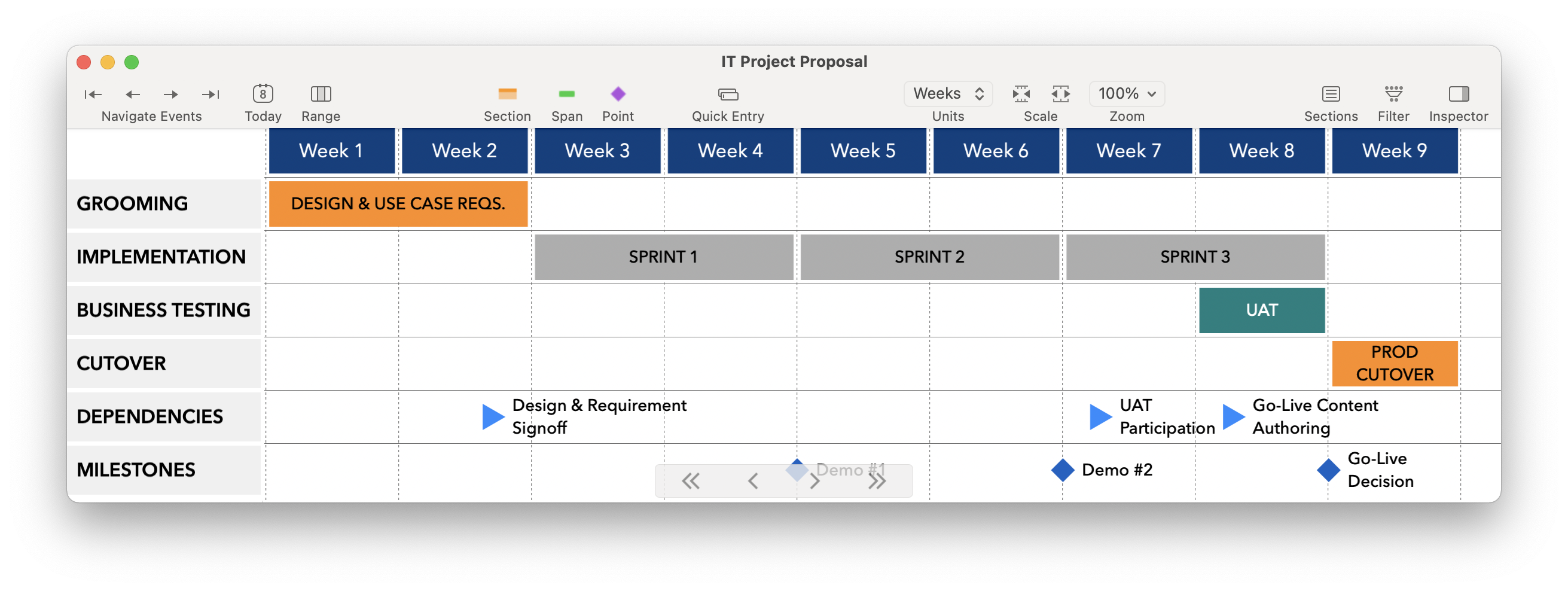Add a new Section
The width and height of the screenshot is (1568, 591).
point(507,94)
